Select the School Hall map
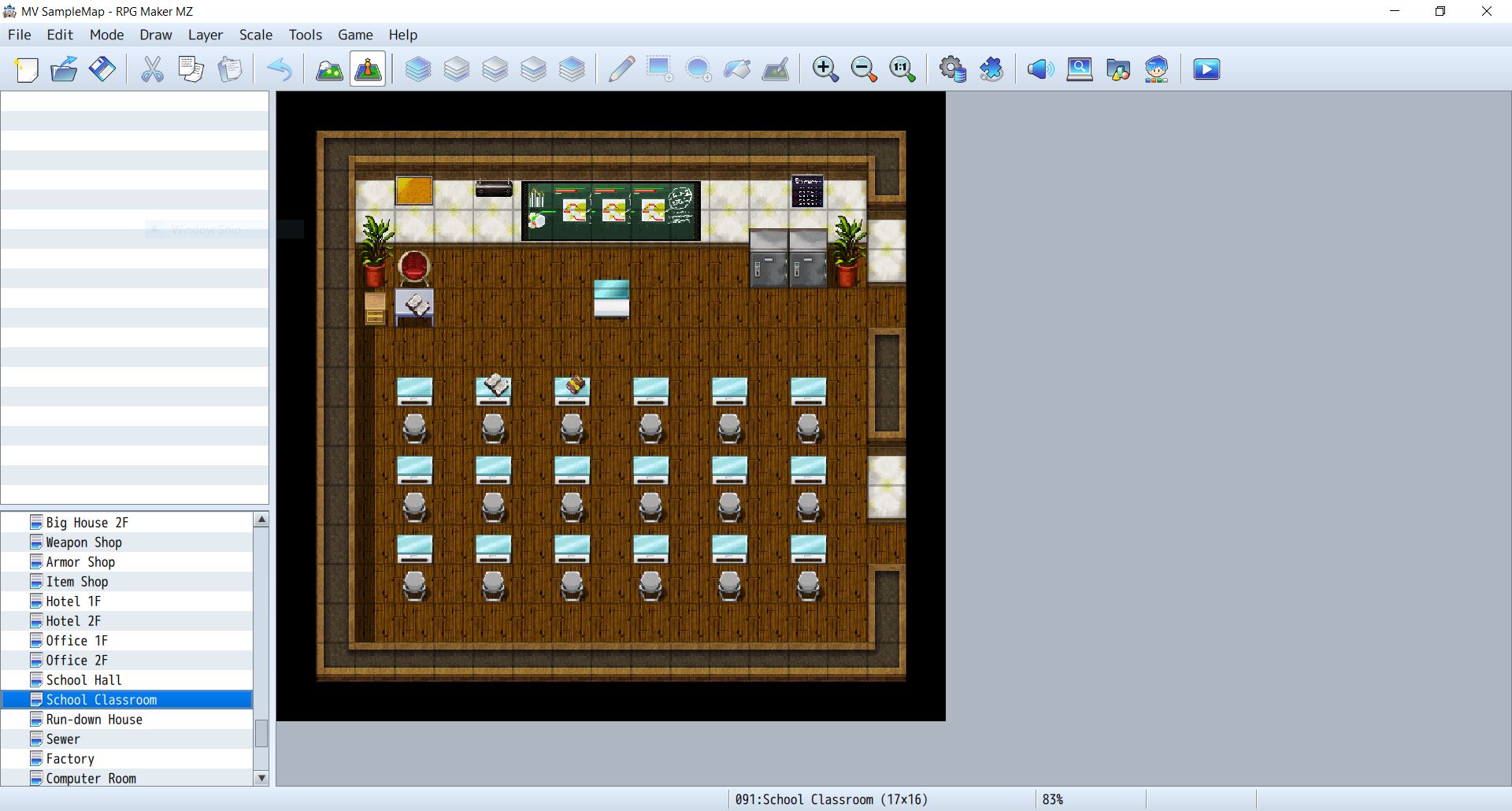The image size is (1512, 811). (x=127, y=680)
